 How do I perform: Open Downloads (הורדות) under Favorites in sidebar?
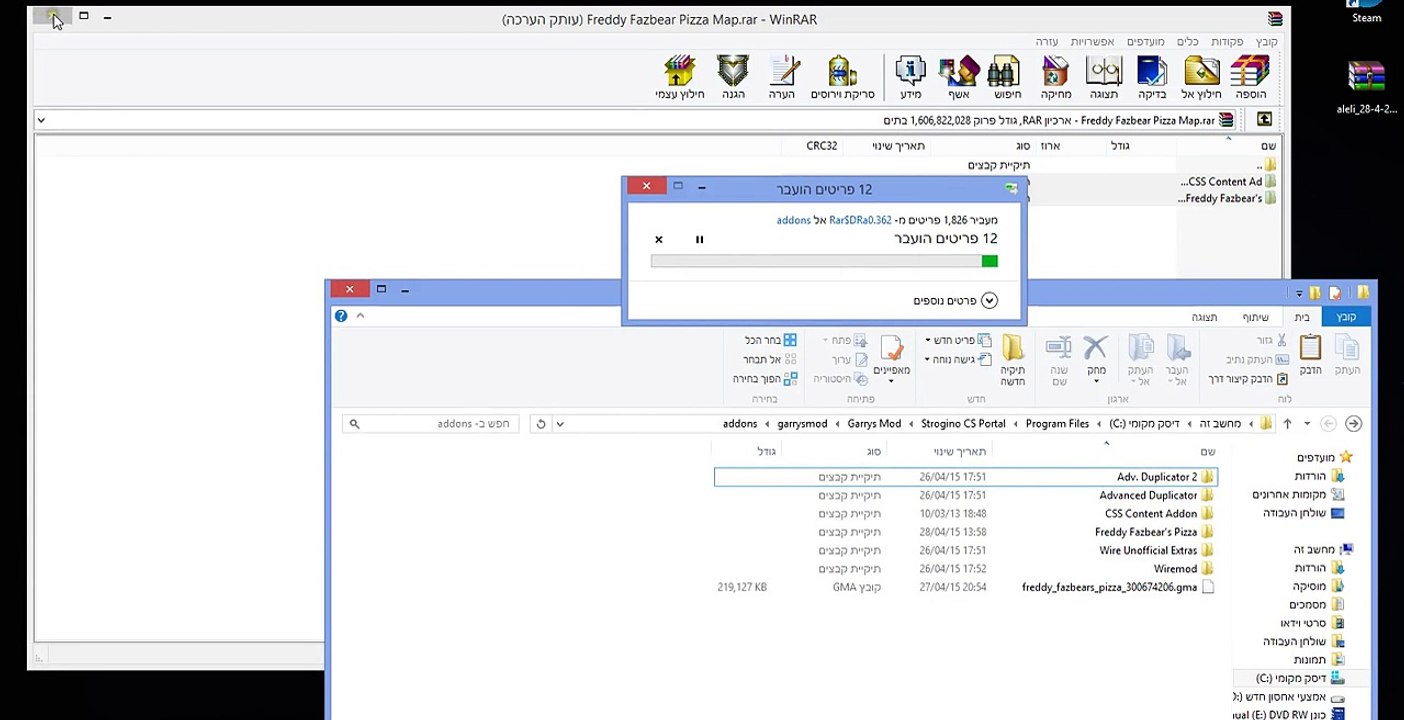(1318, 476)
